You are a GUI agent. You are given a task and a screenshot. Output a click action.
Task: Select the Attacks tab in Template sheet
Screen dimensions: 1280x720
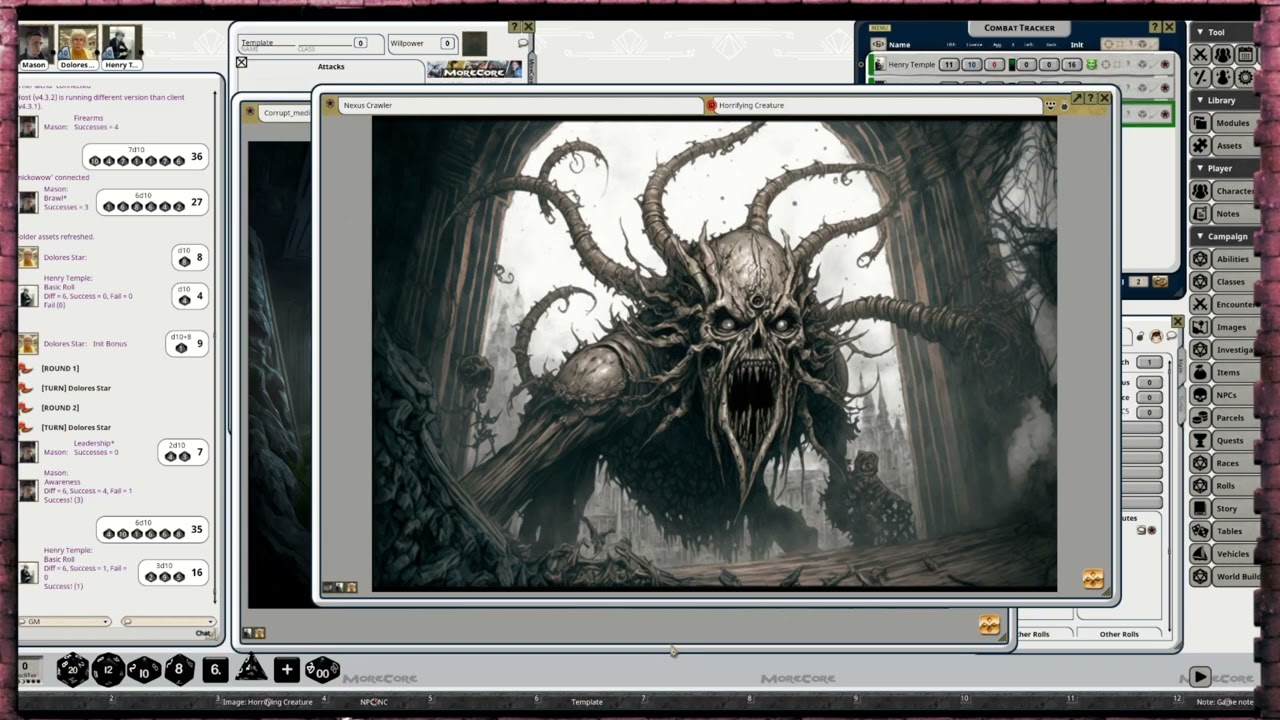(331, 67)
